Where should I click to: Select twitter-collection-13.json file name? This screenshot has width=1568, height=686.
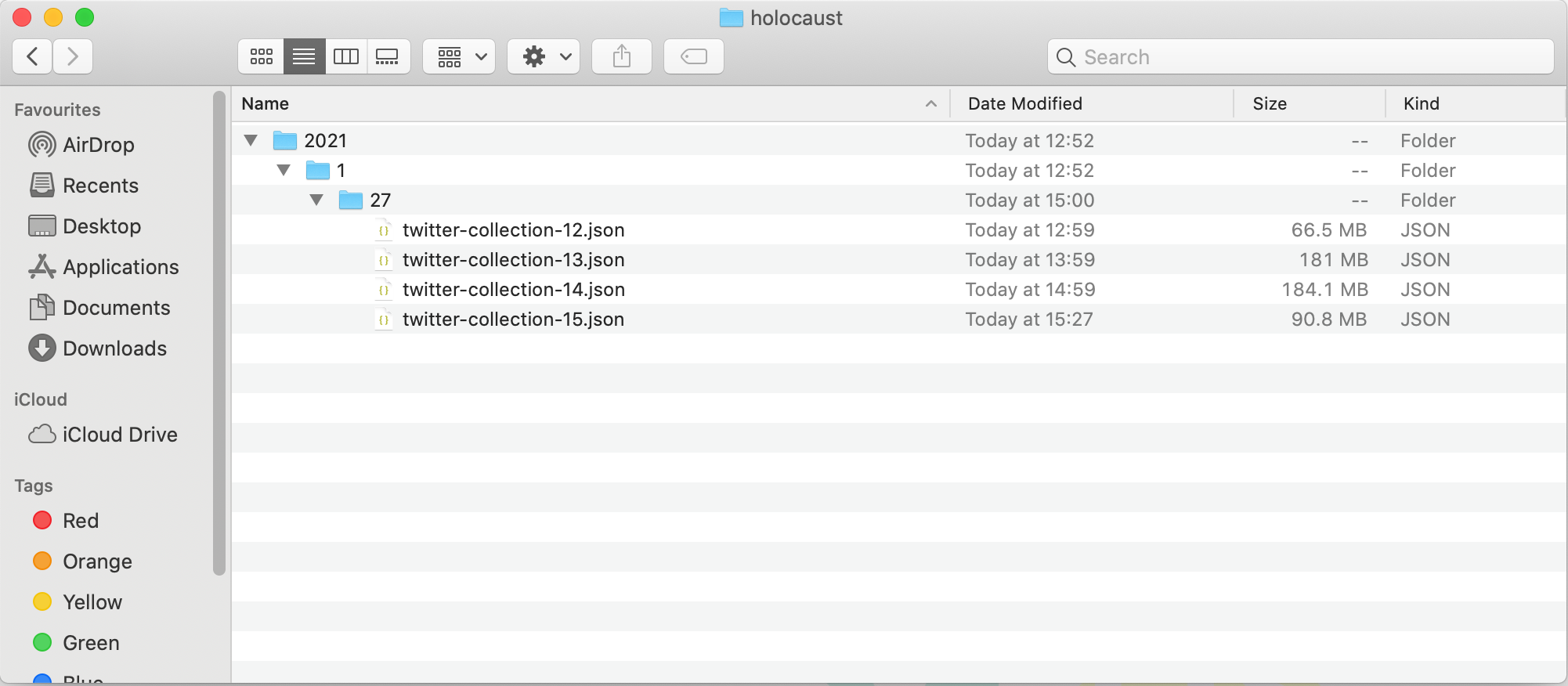[513, 260]
